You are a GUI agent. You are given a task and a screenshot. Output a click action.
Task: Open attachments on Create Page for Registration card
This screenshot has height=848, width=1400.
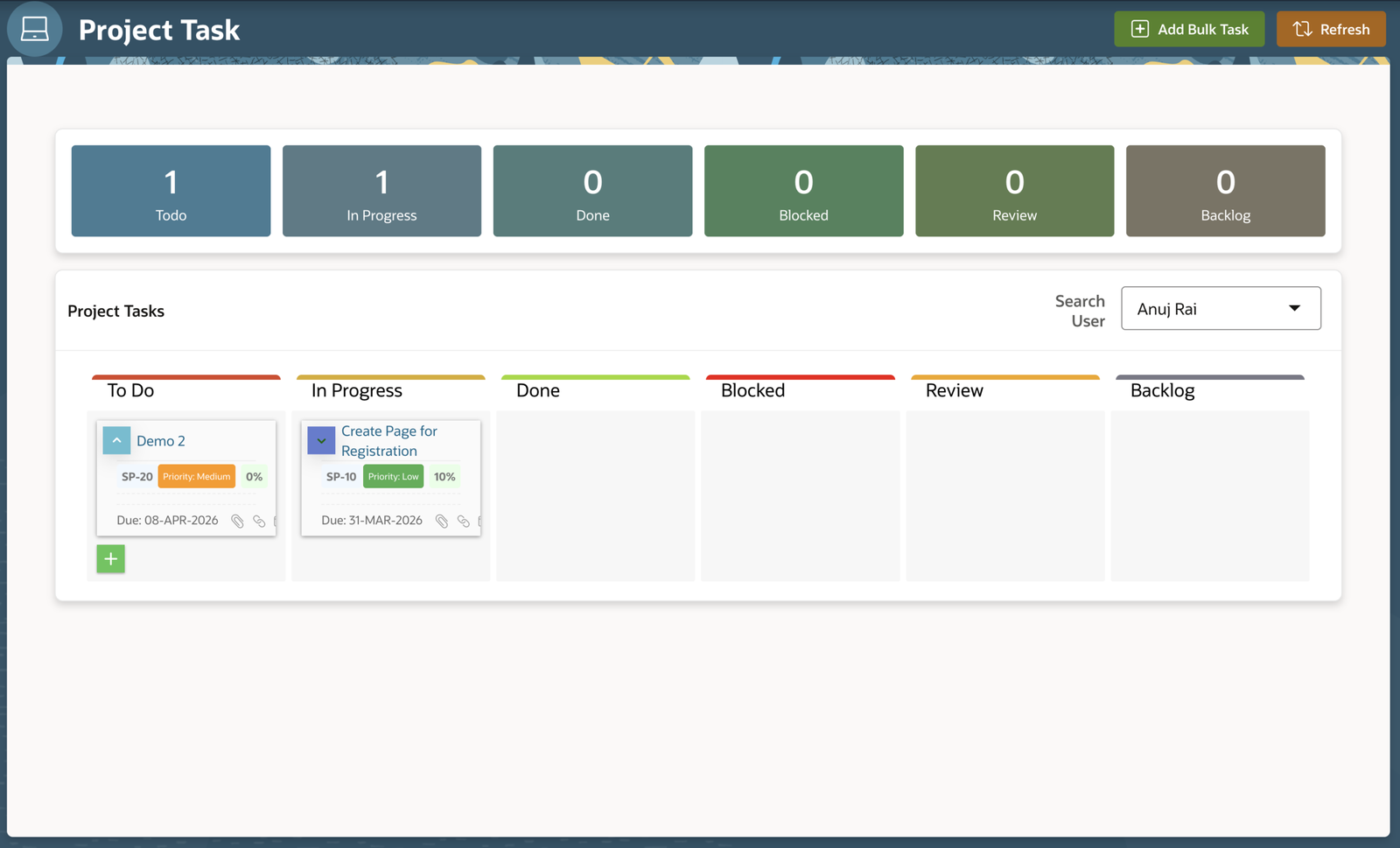click(442, 521)
